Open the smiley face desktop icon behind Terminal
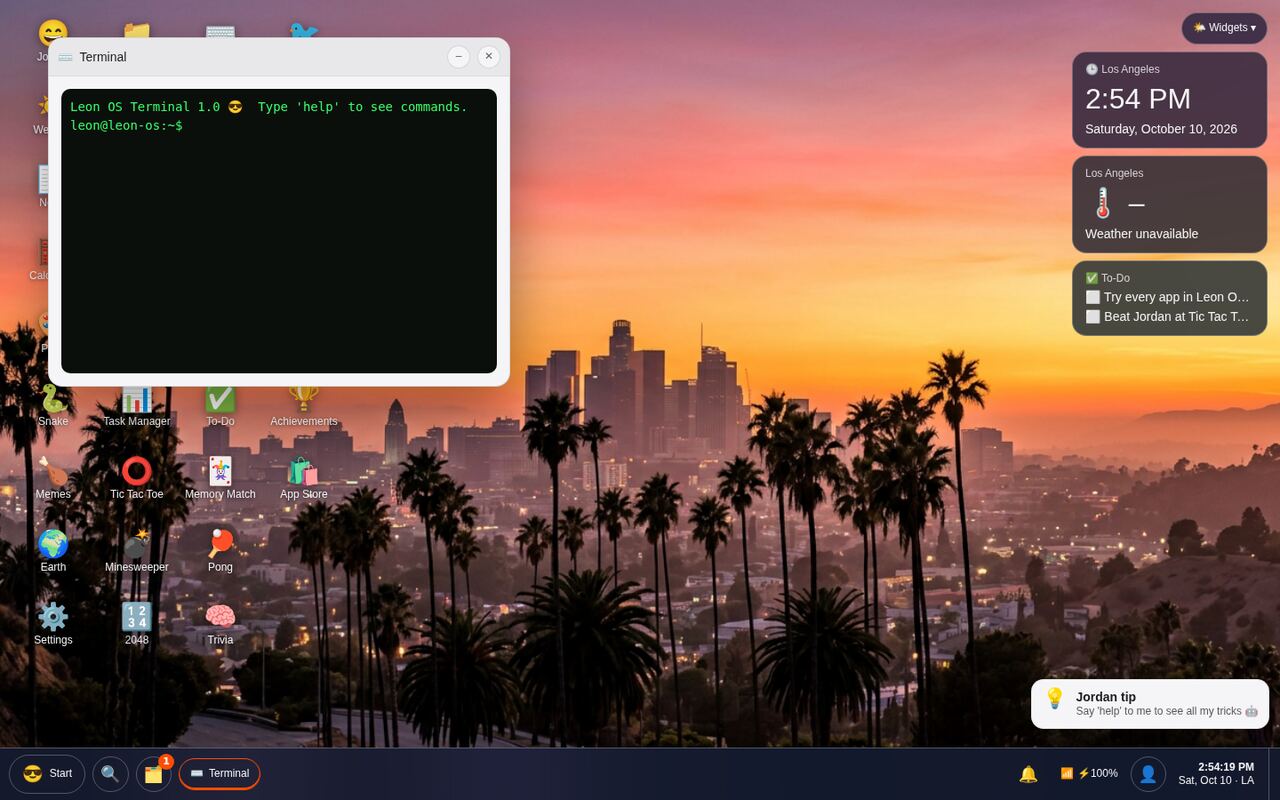This screenshot has width=1280, height=800. 53,31
